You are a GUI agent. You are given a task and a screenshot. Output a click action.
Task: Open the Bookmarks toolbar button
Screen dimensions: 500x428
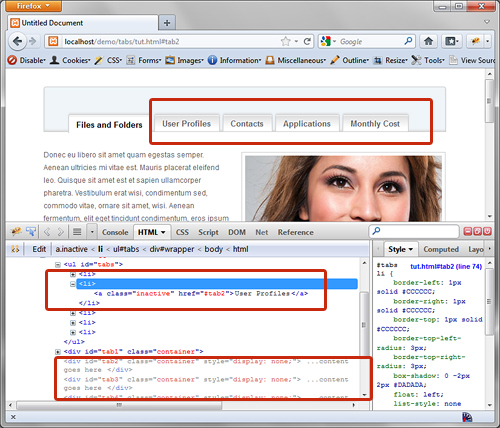coord(452,41)
